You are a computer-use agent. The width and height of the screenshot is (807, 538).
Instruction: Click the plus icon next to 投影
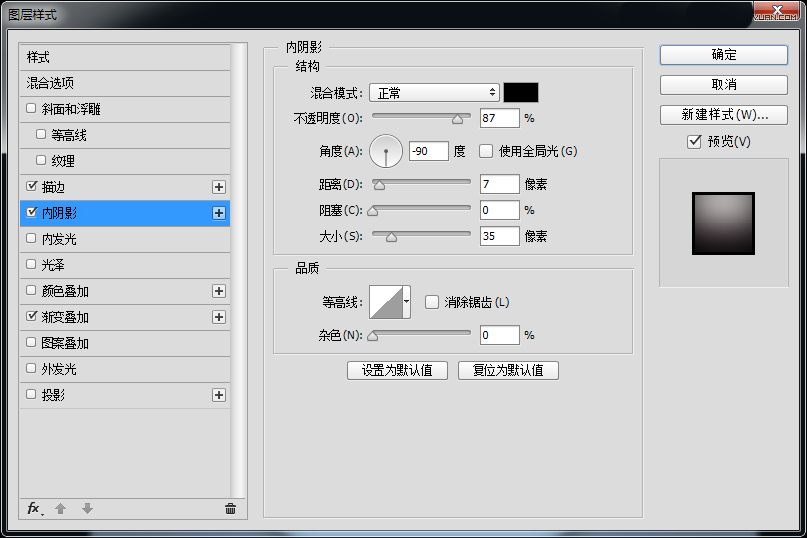tap(219, 395)
